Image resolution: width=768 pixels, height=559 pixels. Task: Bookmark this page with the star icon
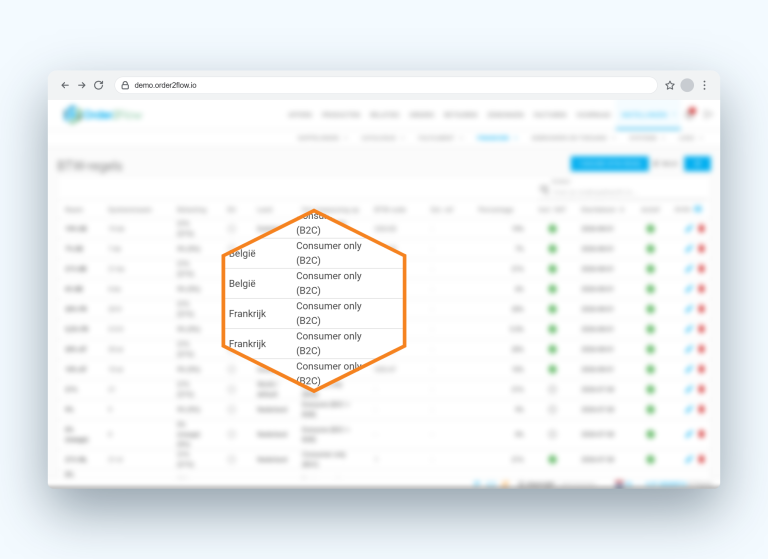pyautogui.click(x=670, y=85)
